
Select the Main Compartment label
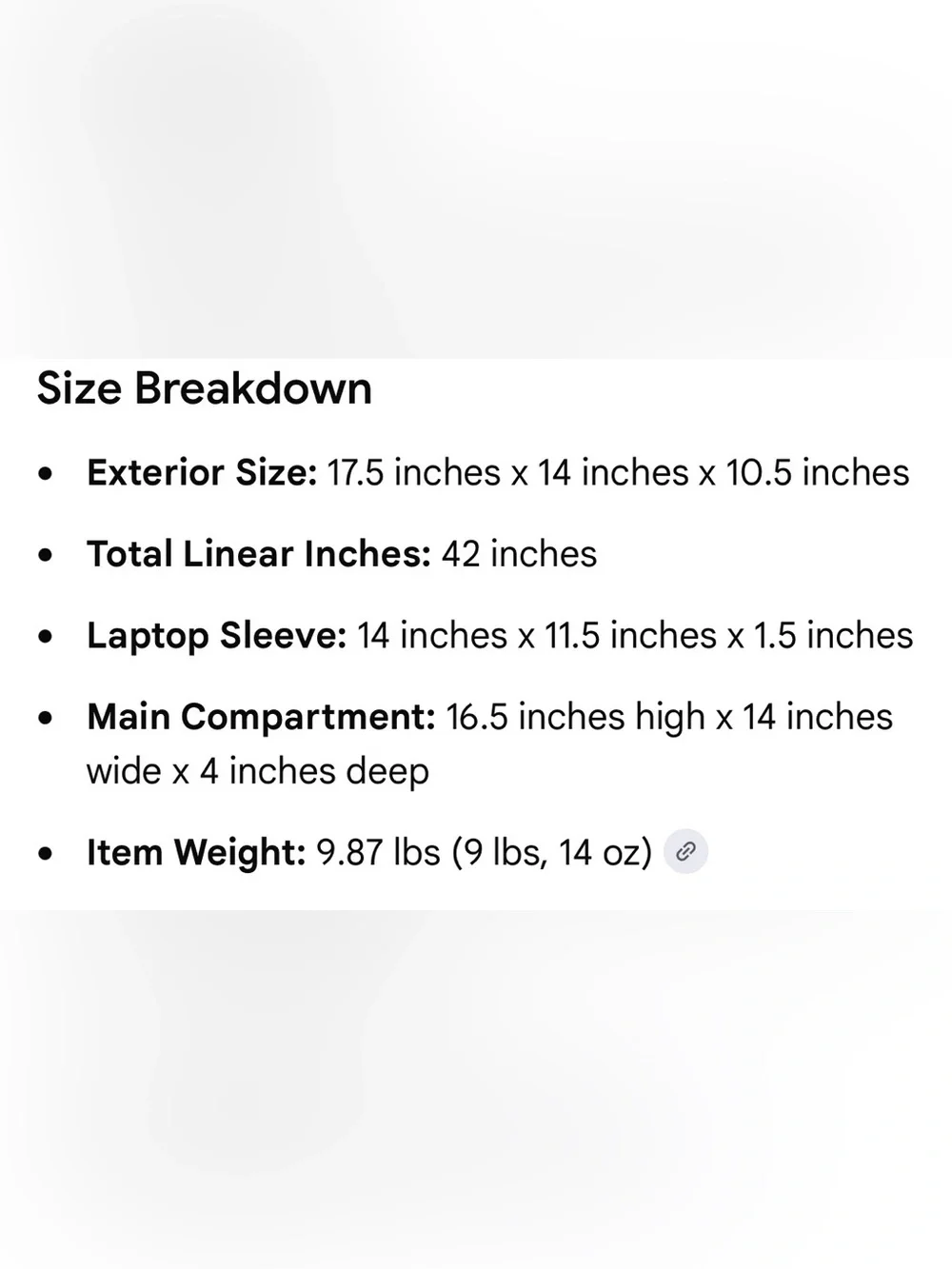click(x=262, y=717)
